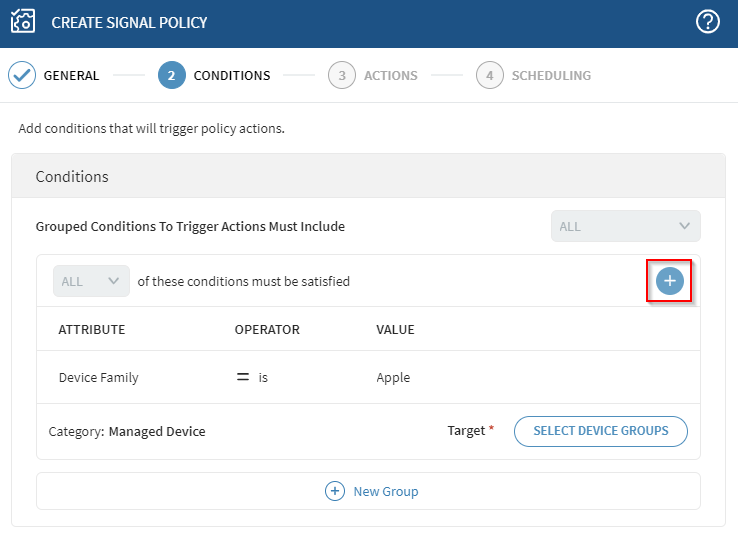Click the Apple value cell
Viewport: 738px width, 535px height.
point(393,377)
